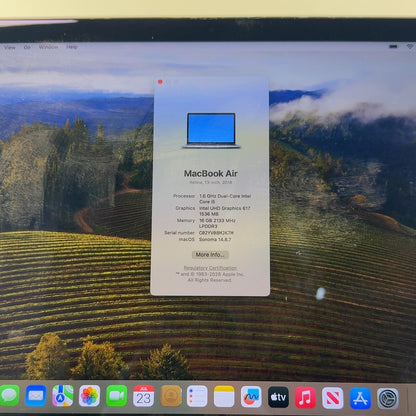Image resolution: width=416 pixels, height=416 pixels.
Task: Click the Apple Inc. copyright line
Action: point(210,274)
